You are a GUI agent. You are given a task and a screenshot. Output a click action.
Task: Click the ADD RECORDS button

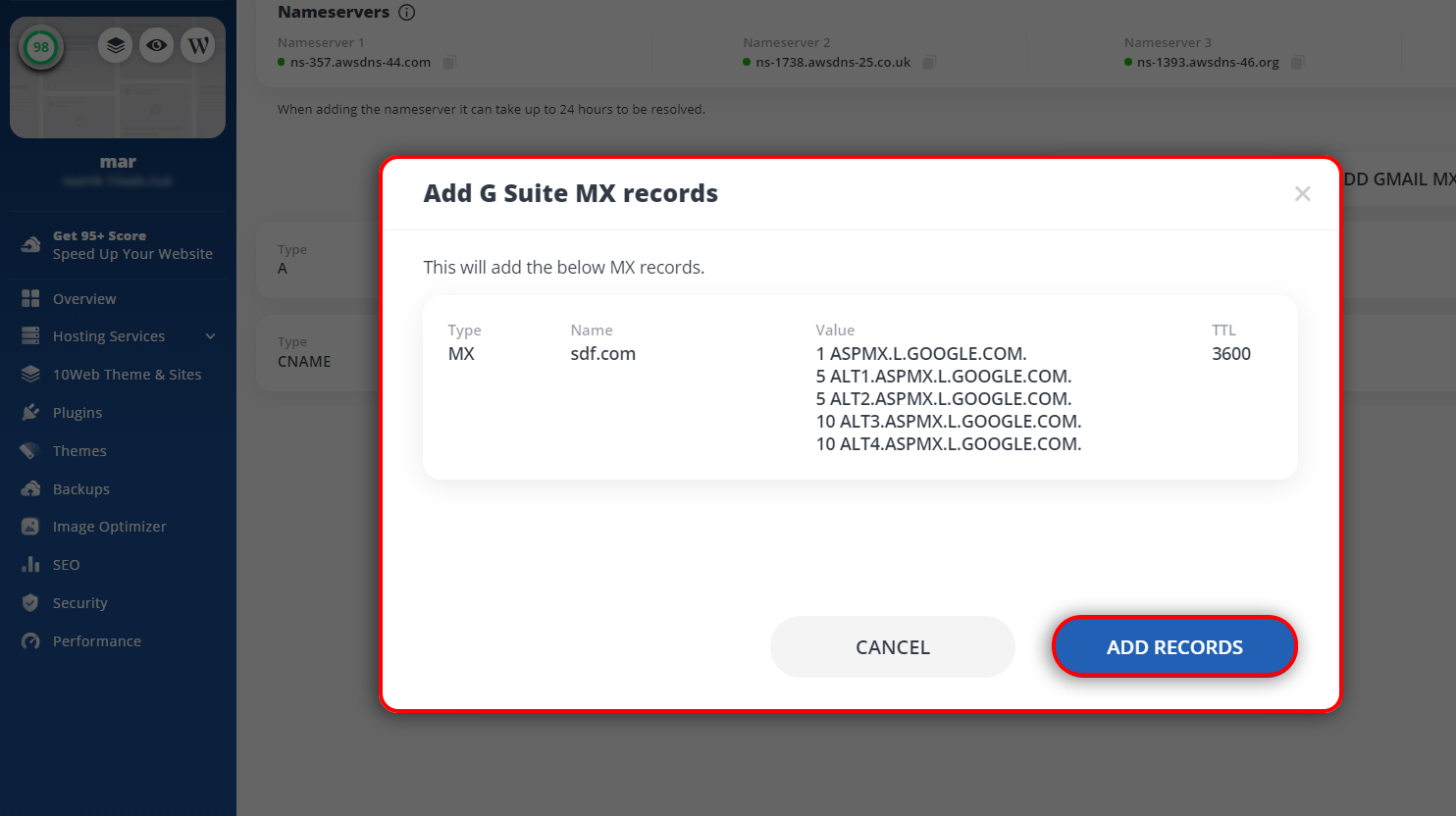point(1174,646)
